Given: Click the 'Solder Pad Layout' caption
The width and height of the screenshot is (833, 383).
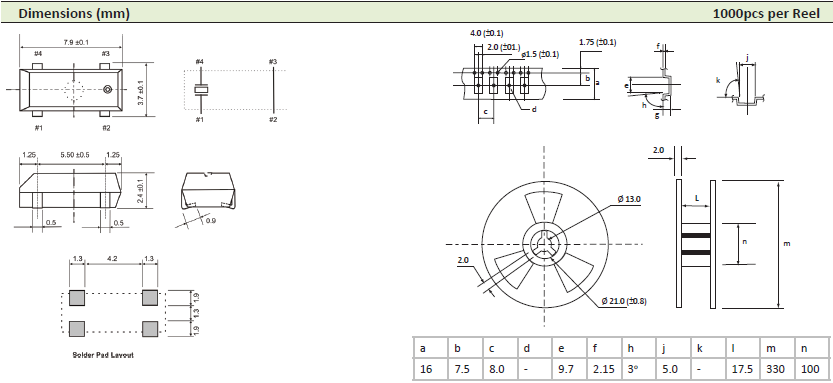Looking at the screenshot, I should pyautogui.click(x=103, y=354).
